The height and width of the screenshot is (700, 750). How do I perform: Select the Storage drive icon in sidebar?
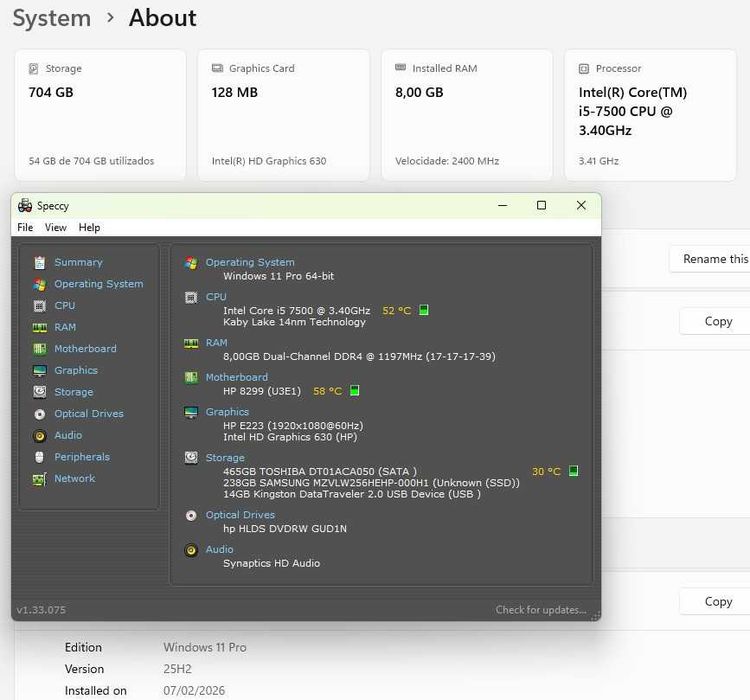tap(40, 392)
